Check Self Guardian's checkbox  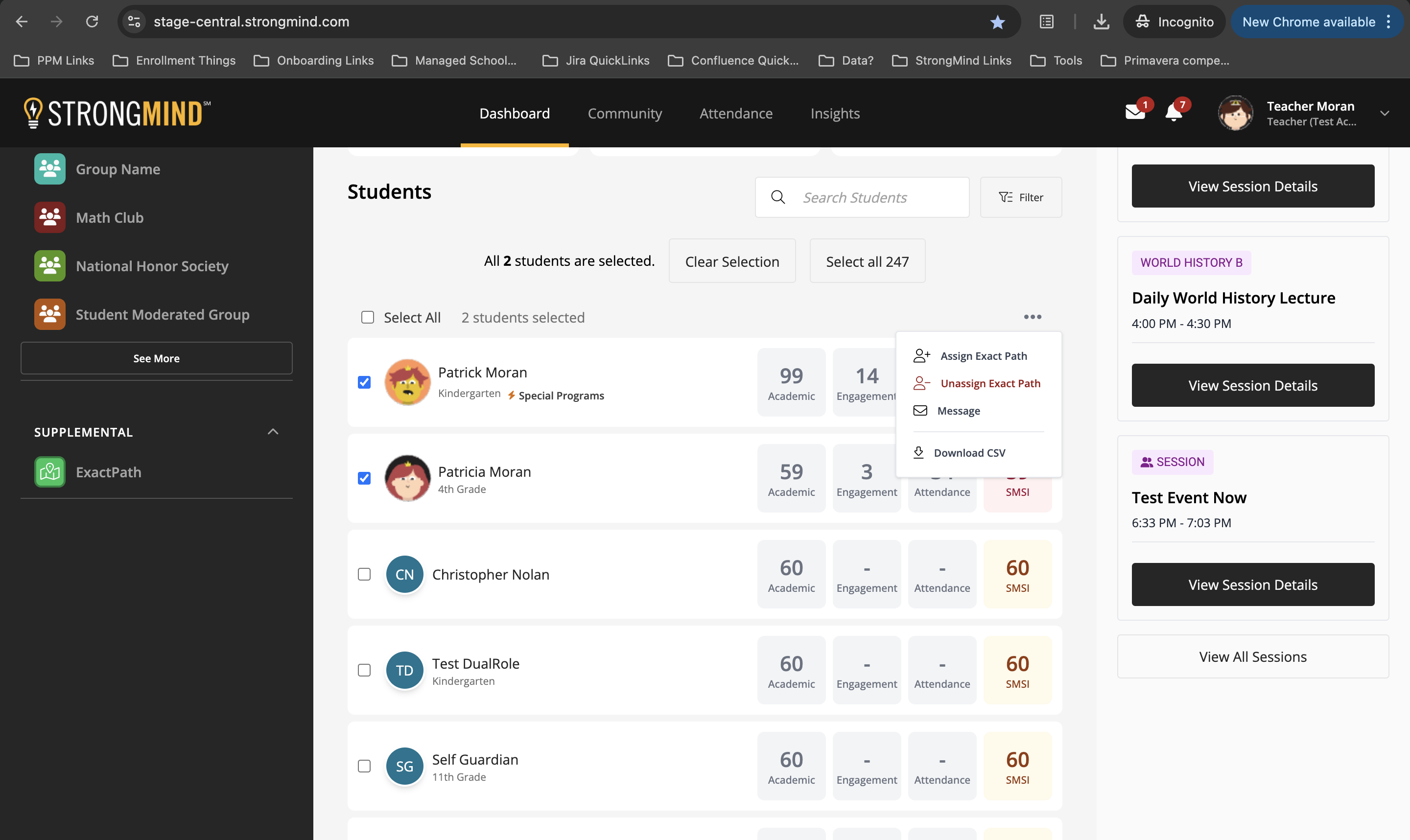coord(365,766)
